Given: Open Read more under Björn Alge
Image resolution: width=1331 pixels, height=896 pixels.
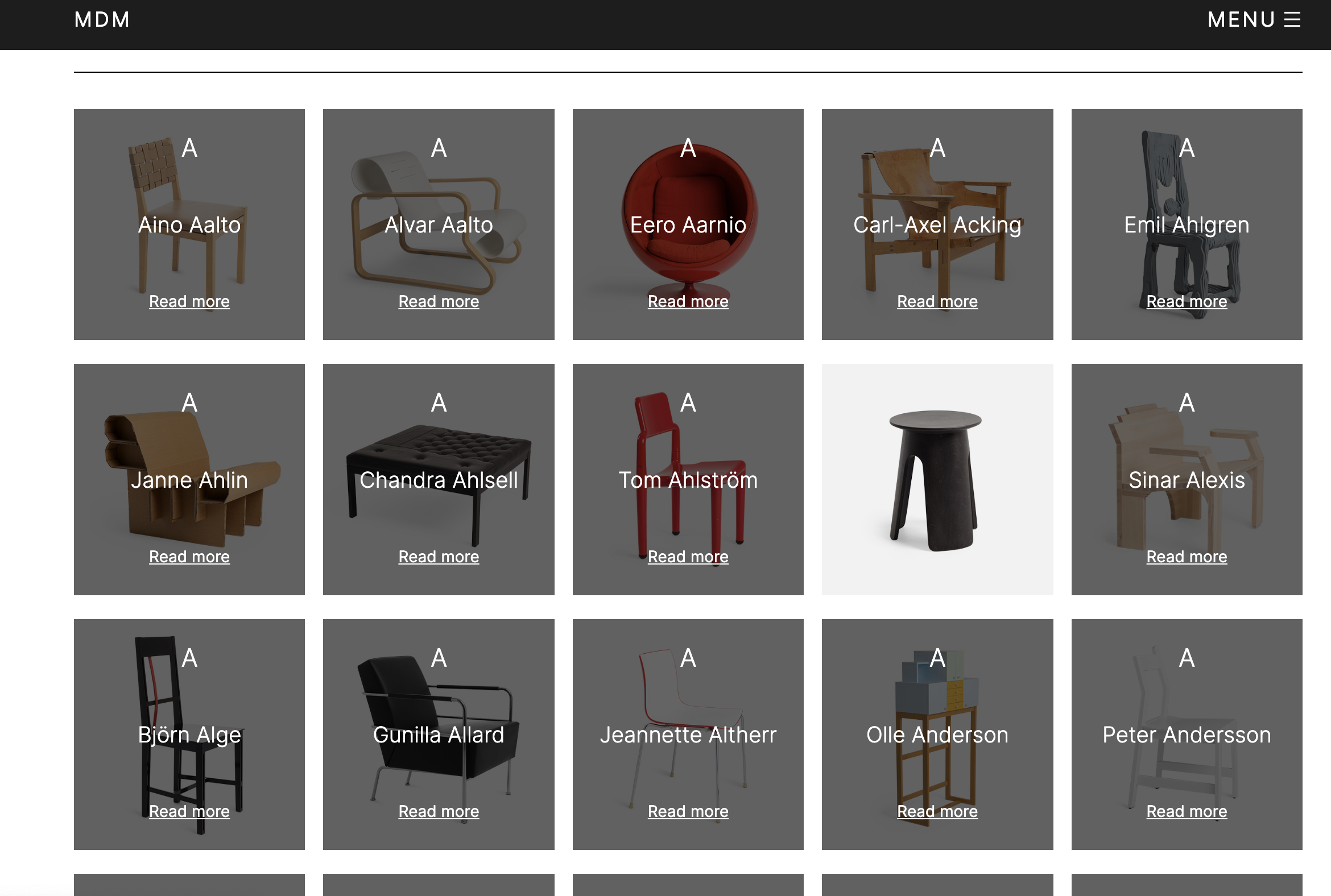Looking at the screenshot, I should point(189,811).
